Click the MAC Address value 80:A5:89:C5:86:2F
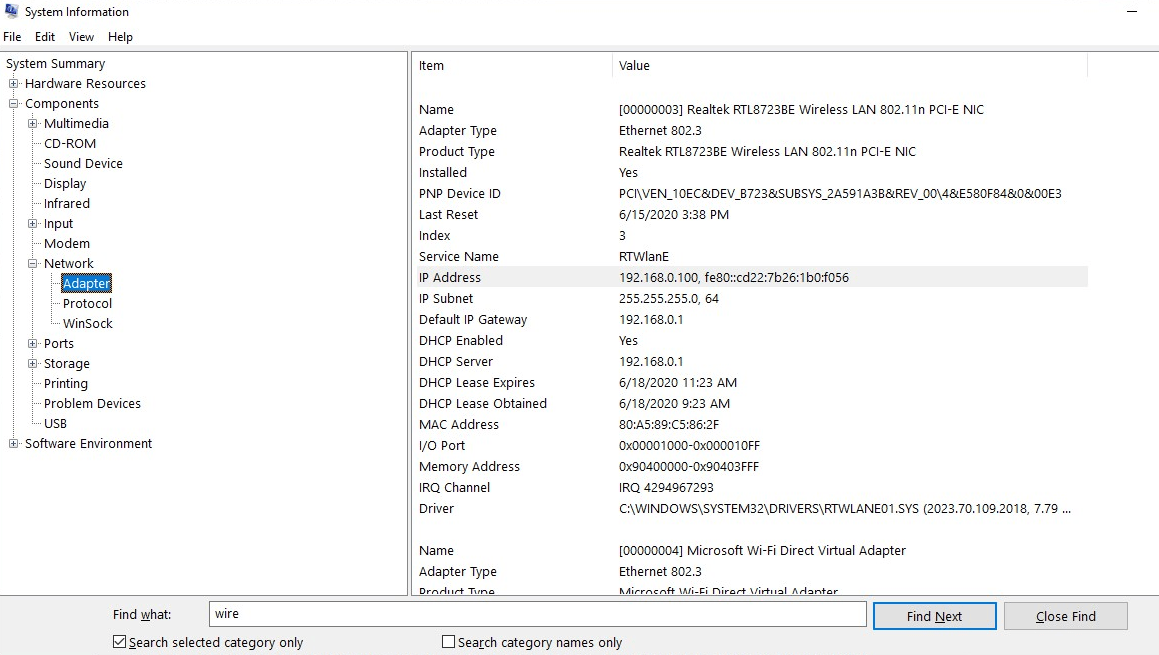The width and height of the screenshot is (1159, 655). pyautogui.click(x=669, y=424)
